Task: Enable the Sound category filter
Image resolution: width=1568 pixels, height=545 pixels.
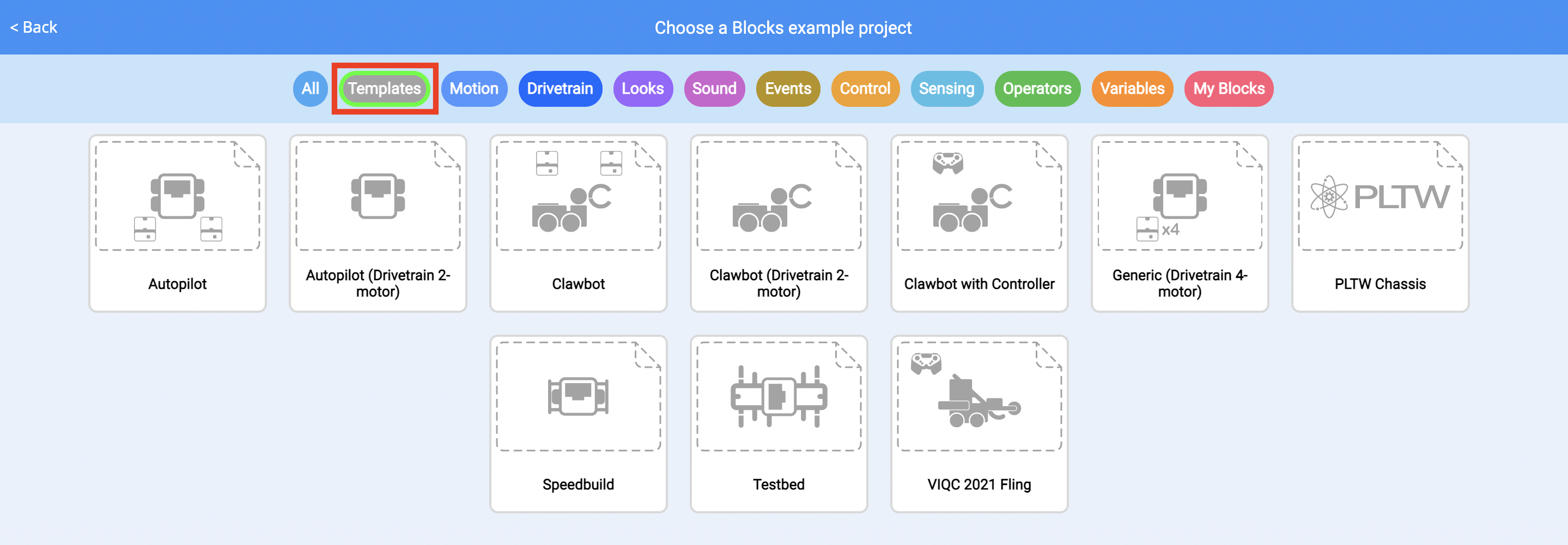Action: (x=714, y=88)
